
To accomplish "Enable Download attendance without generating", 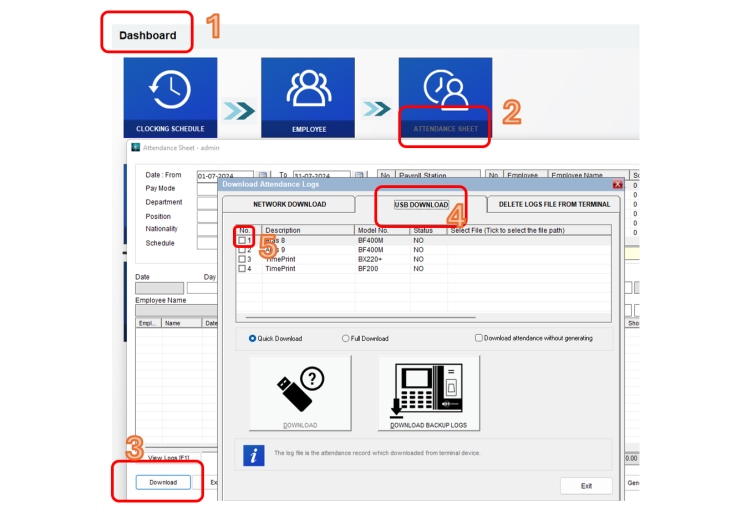I will [x=479, y=338].
